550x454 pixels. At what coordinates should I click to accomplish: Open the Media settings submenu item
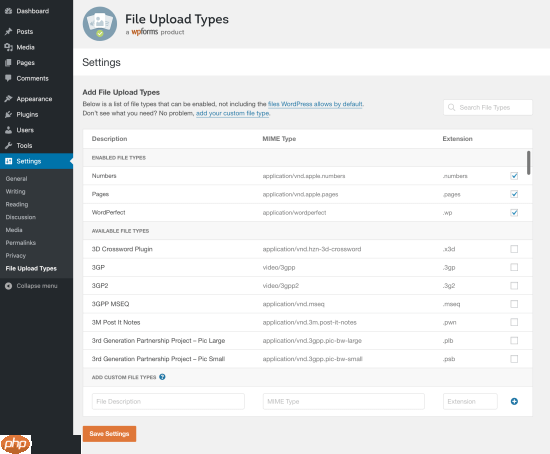[14, 230]
